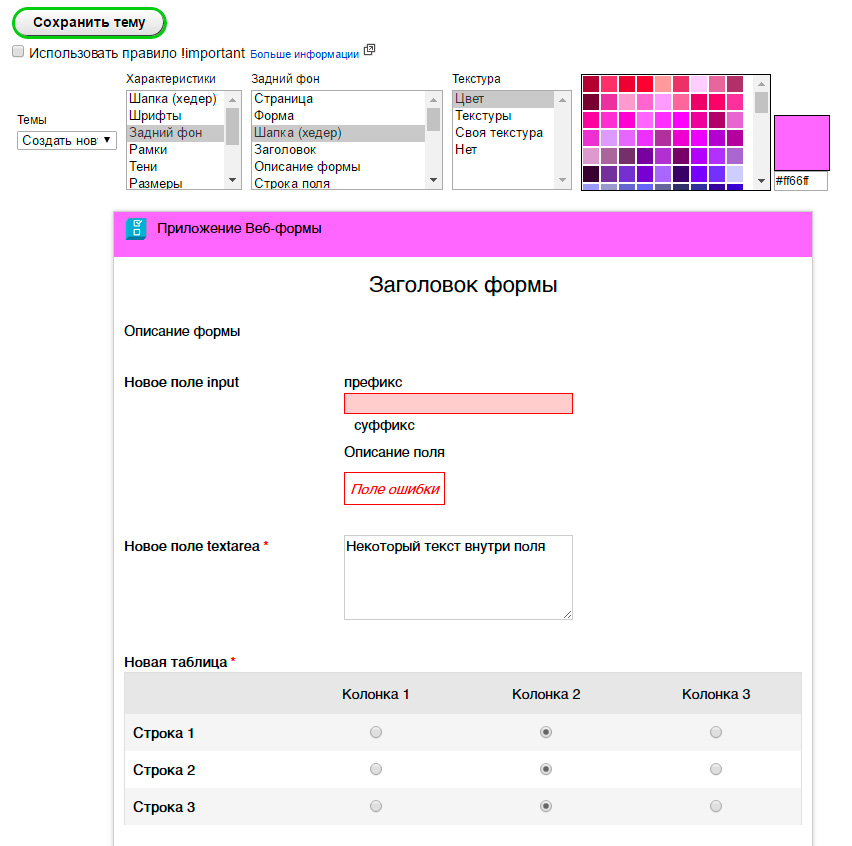Select Колонка 3 radio in Строка 2
The image size is (852, 846).
click(x=716, y=770)
